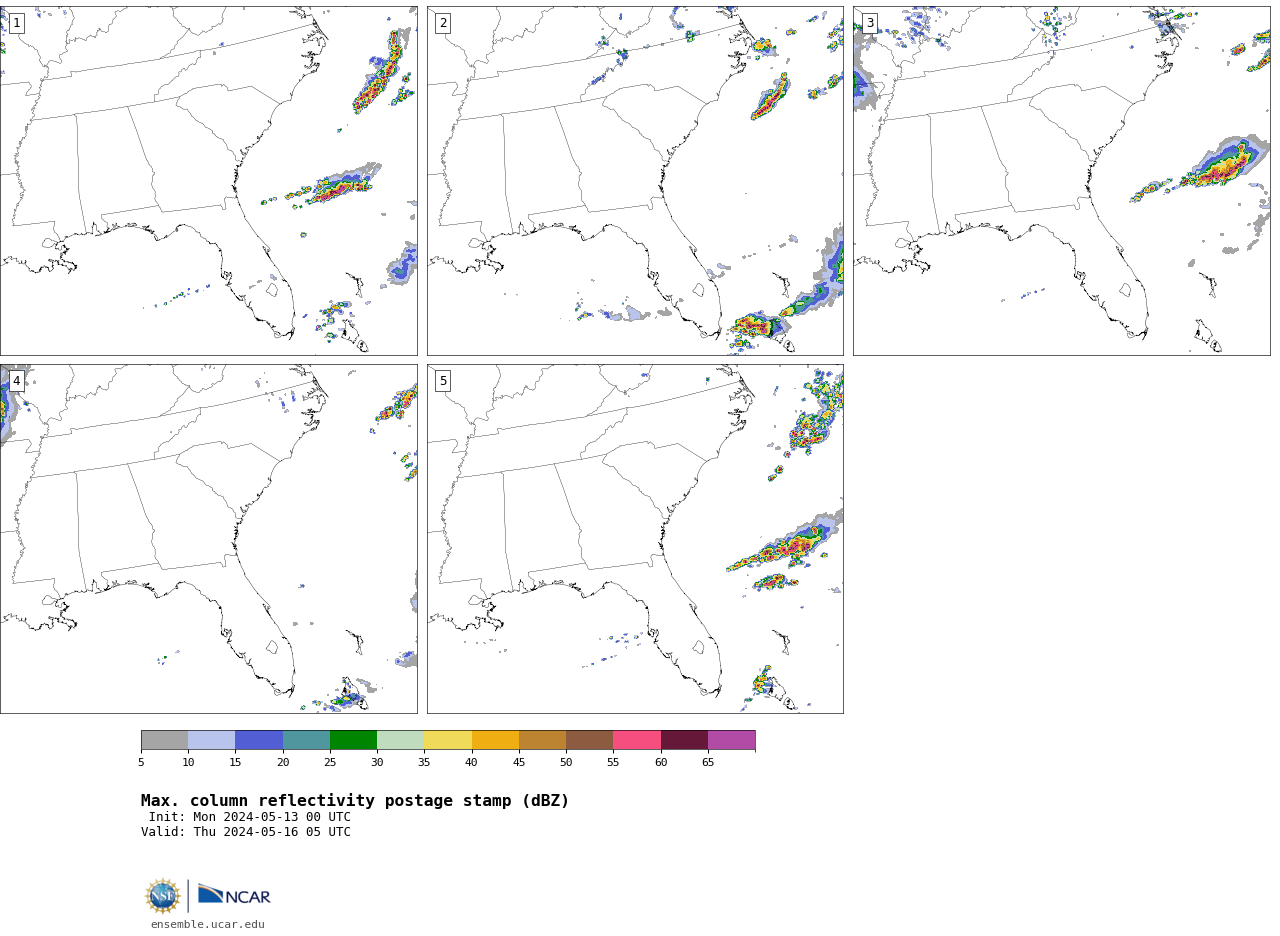The image size is (1280, 936).
Task: Select the orange 40-45 dBZ swatch
Action: pos(495,740)
